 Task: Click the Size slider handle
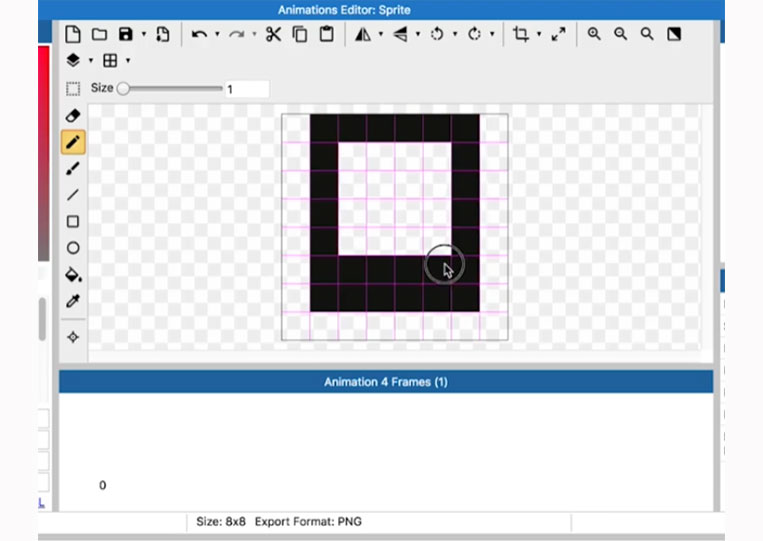click(x=123, y=88)
